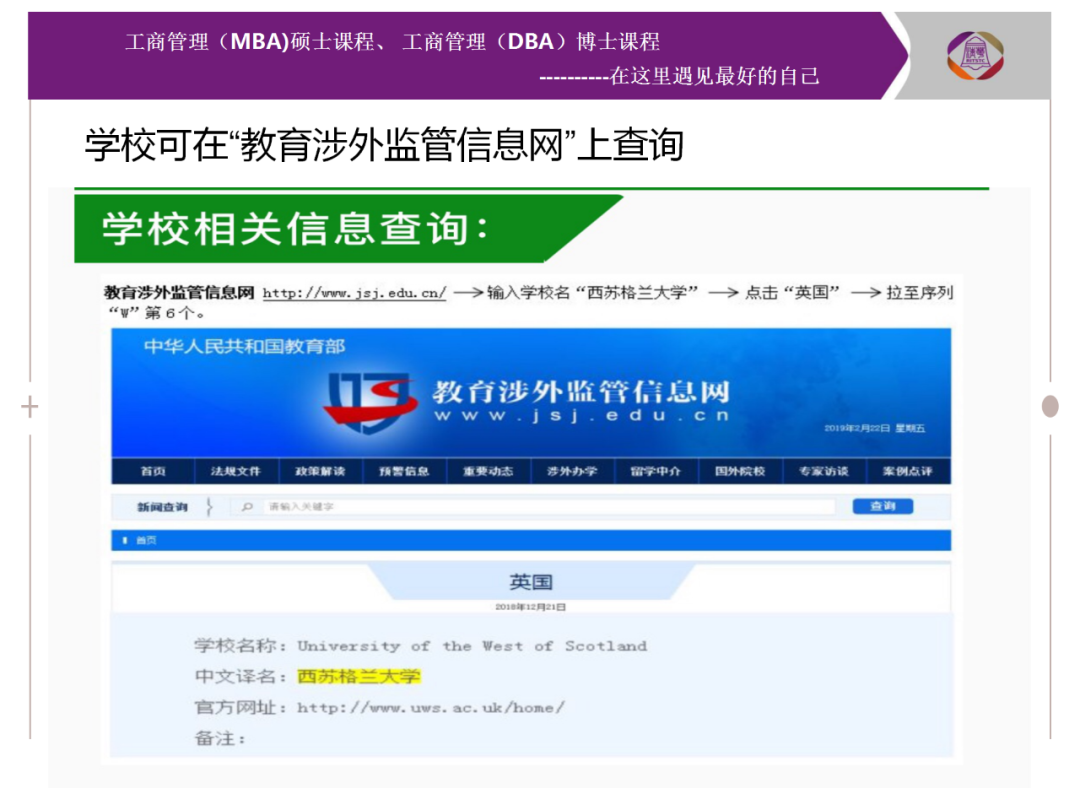This screenshot has height=810, width=1080.
Task: Open the 首页 navigation menu item
Action: (x=153, y=471)
